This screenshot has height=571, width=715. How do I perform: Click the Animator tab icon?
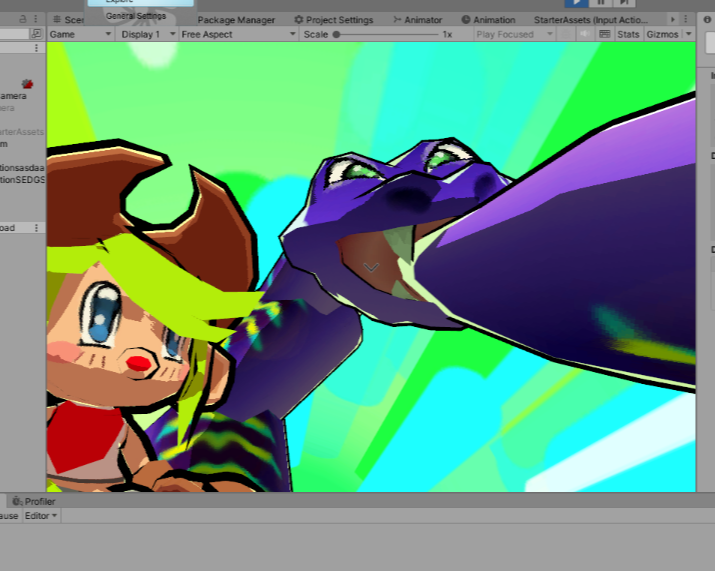point(397,20)
